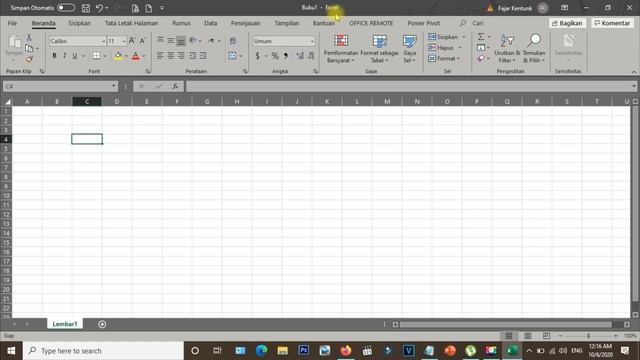Apply the red font color swatch
The height and width of the screenshot is (360, 640).
(x=136, y=56)
